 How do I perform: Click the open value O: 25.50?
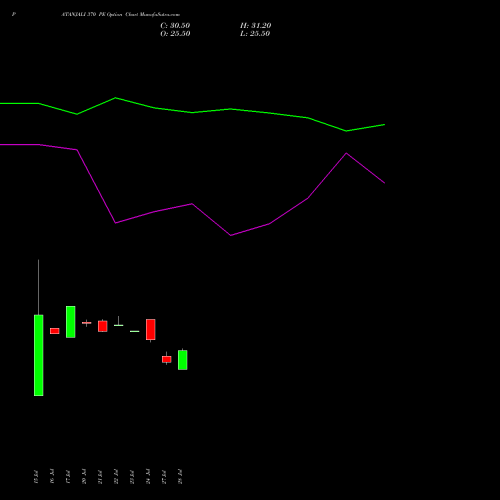pyautogui.click(x=175, y=34)
